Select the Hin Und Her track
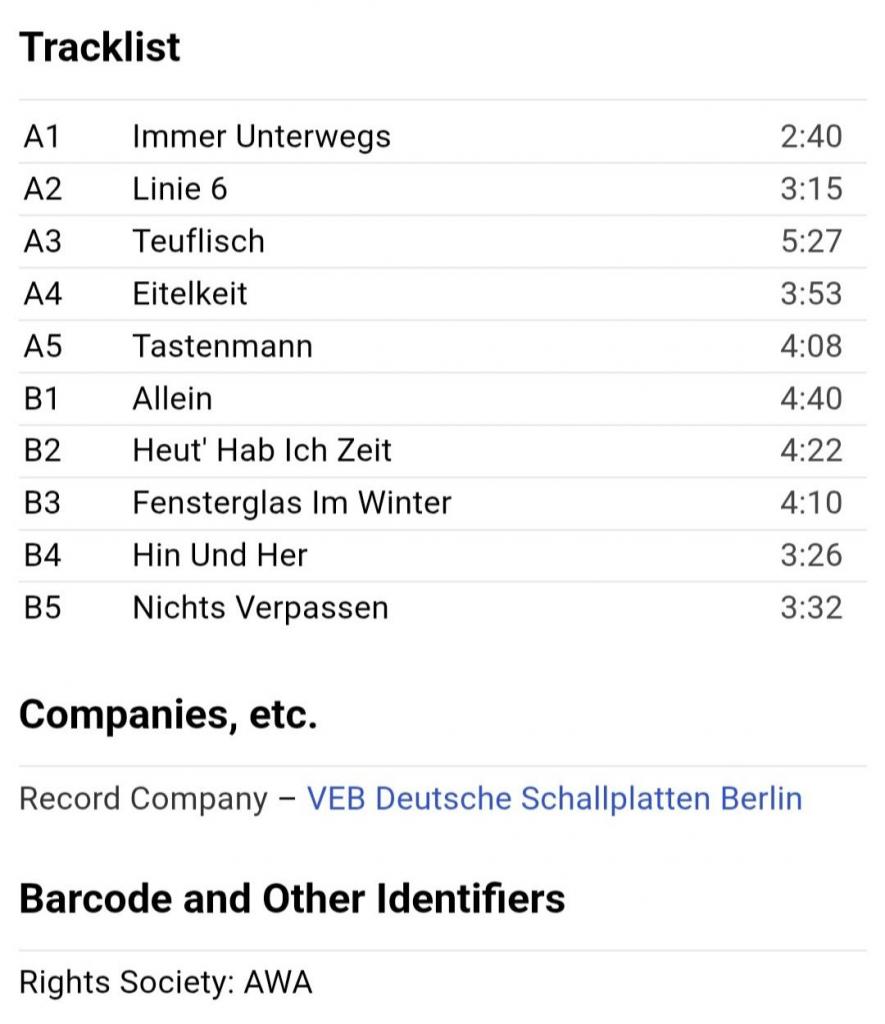This screenshot has height=1024, width=885. pyautogui.click(x=219, y=556)
